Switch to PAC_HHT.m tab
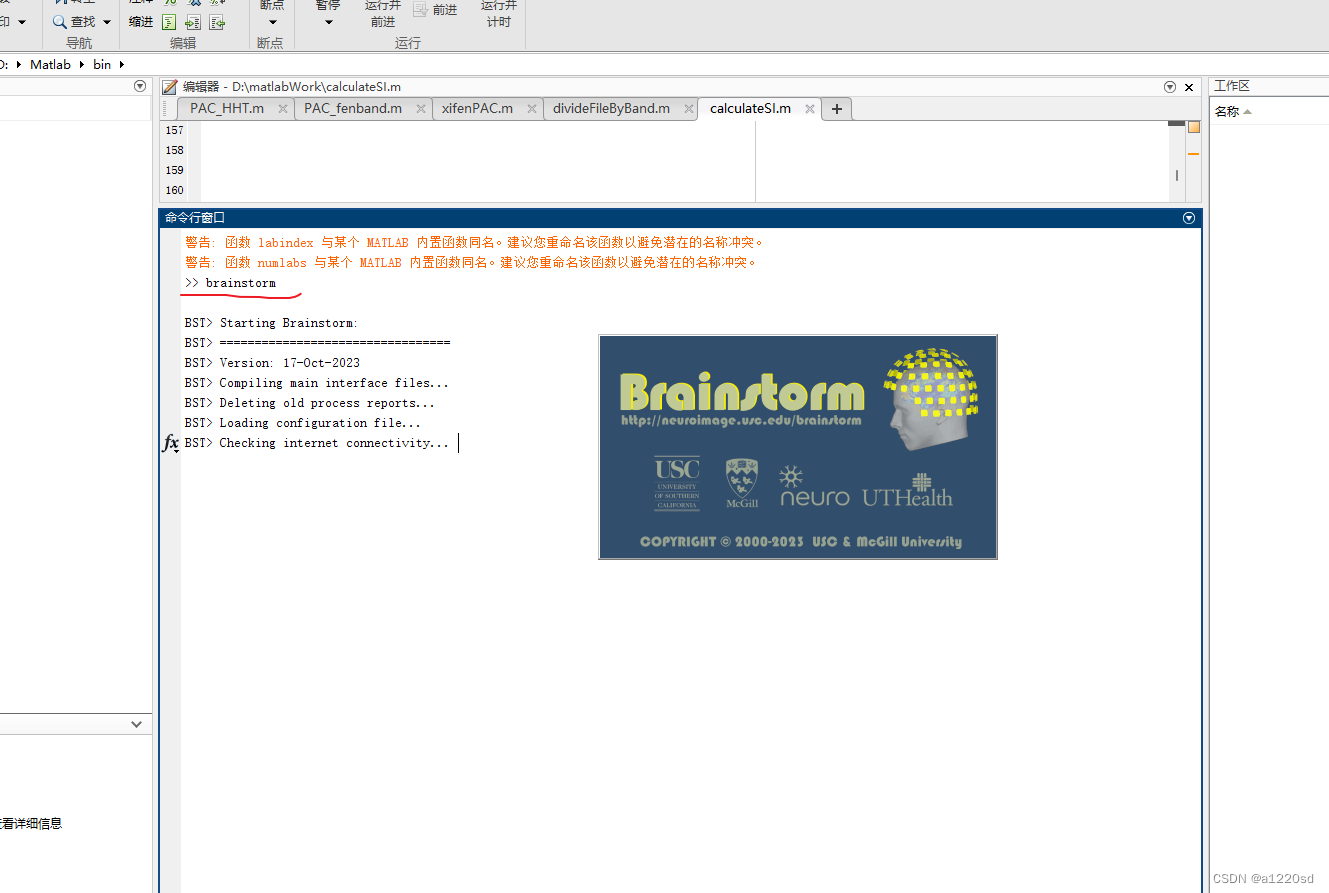 (x=227, y=108)
